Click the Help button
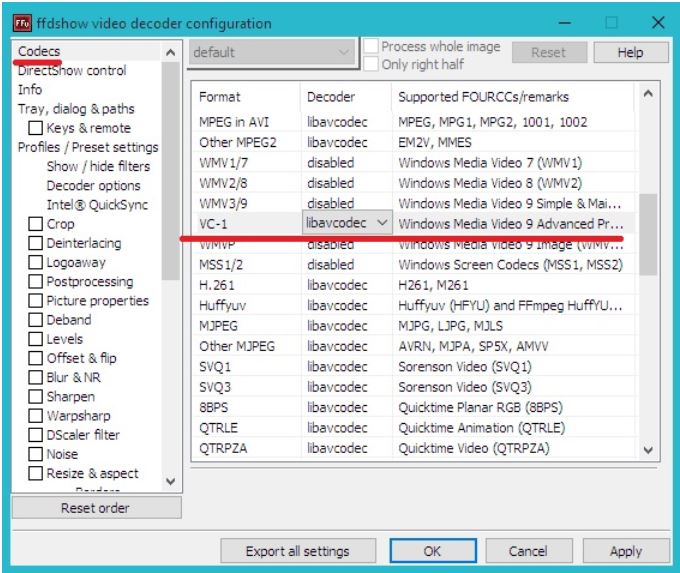The height and width of the screenshot is (573, 680). (x=631, y=52)
